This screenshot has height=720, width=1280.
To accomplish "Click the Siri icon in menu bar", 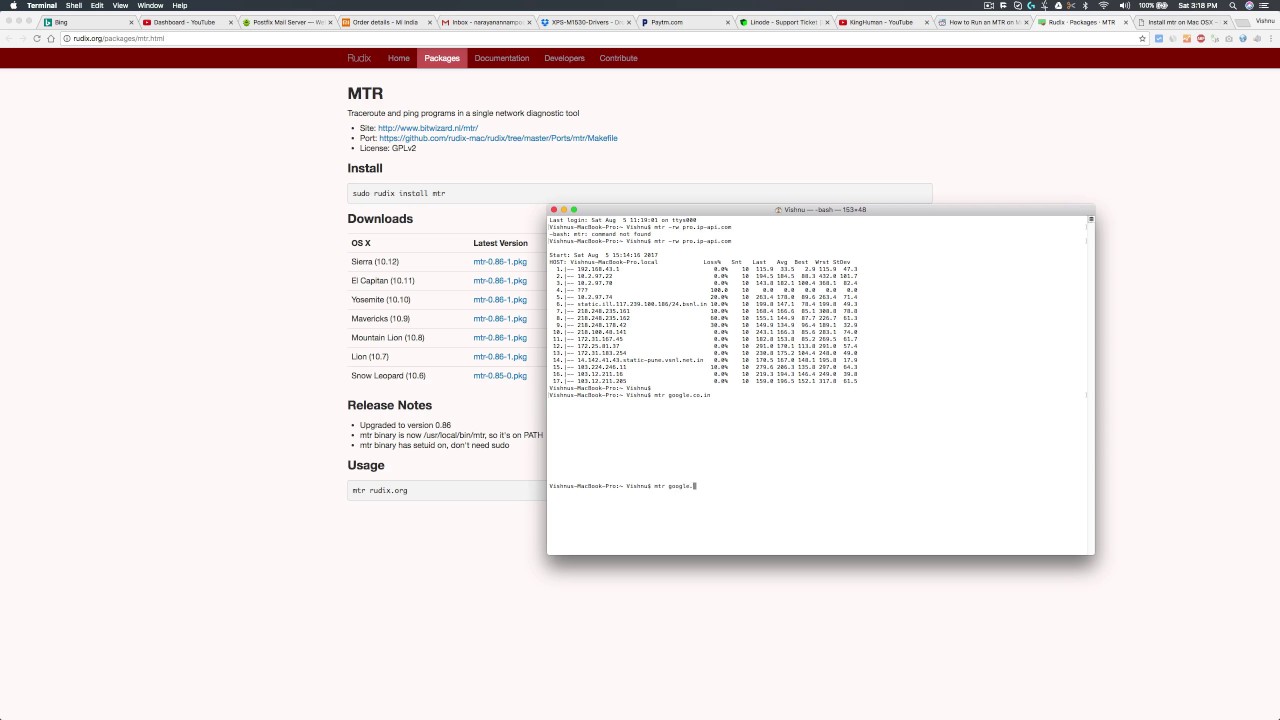I will tap(1249, 5).
